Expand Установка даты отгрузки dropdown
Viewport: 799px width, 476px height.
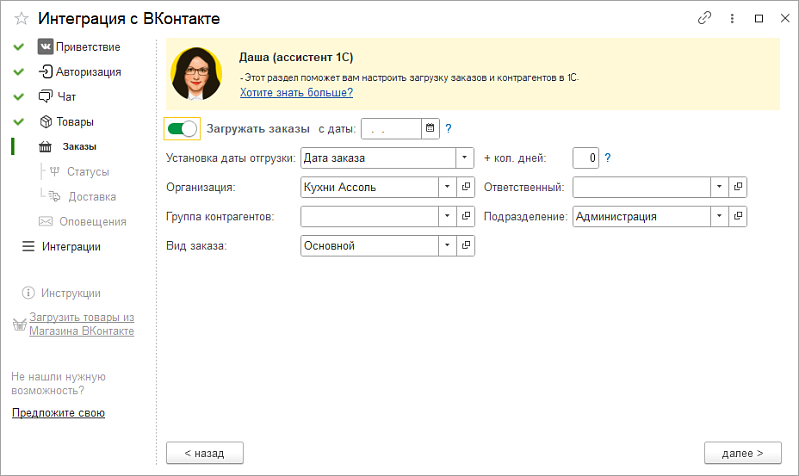point(464,158)
